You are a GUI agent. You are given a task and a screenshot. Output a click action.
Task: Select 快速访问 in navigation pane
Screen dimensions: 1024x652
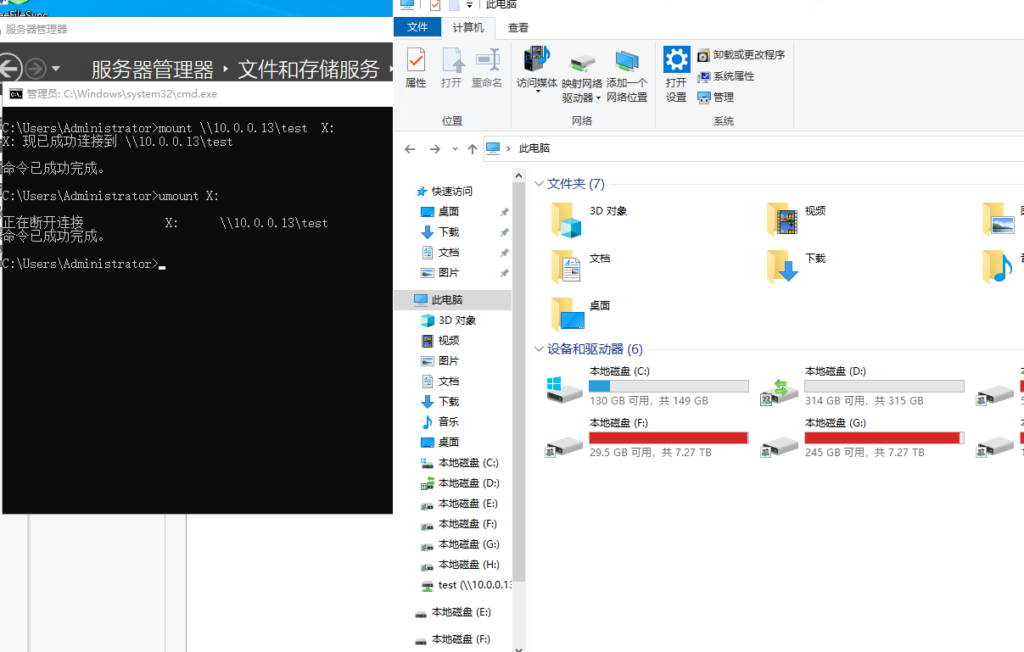tap(451, 191)
